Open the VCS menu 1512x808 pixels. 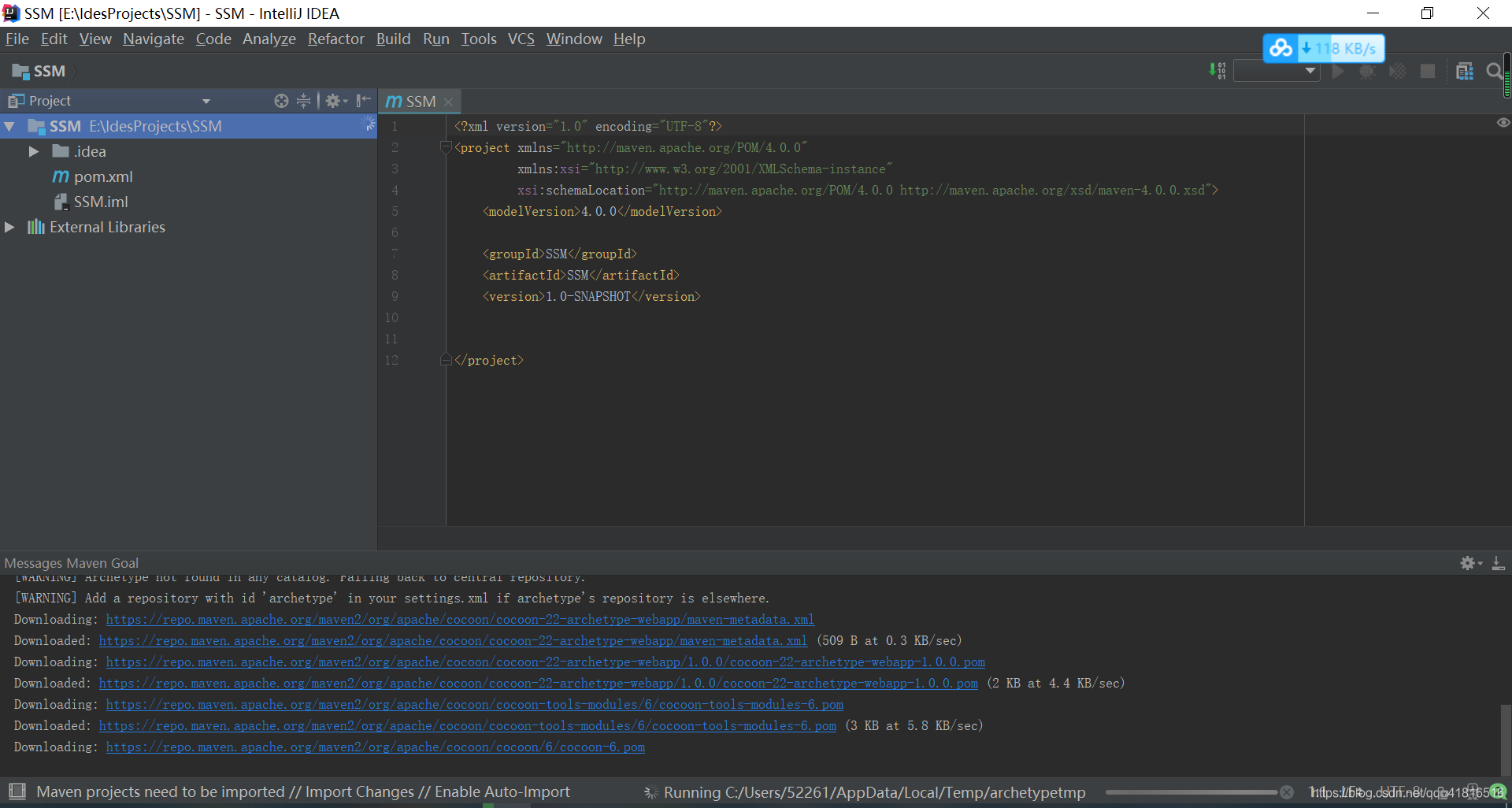pos(521,39)
